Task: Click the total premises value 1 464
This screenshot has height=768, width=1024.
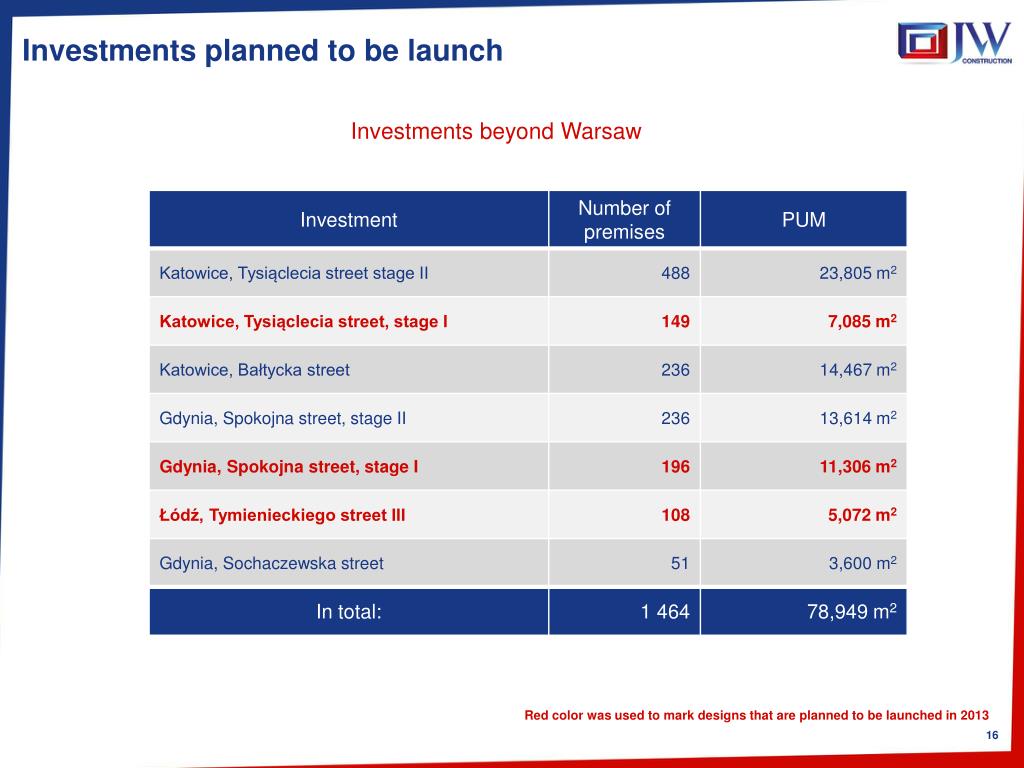Action: 665,611
